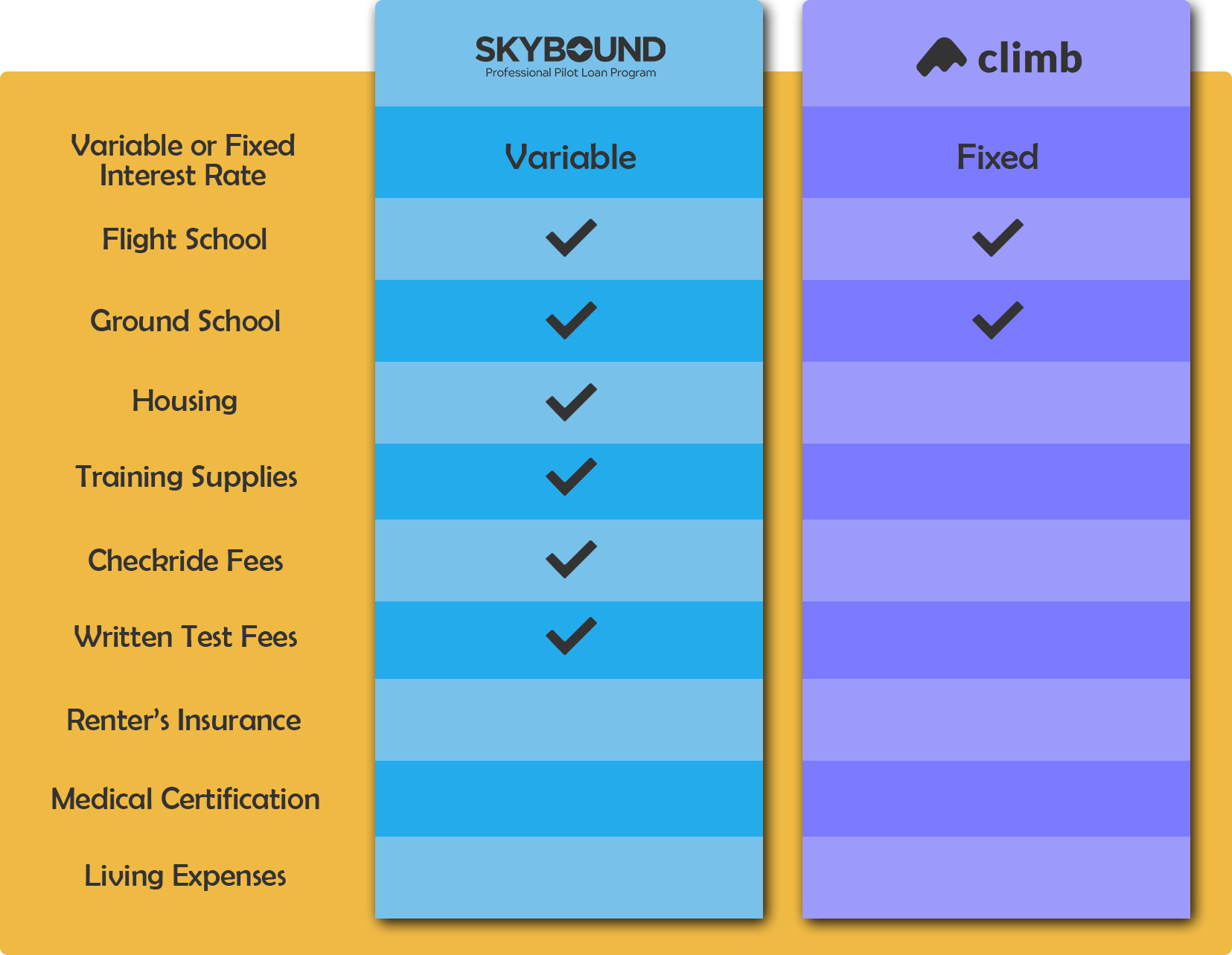
Task: Click Climb's empty Housing cell
Action: 996,403
